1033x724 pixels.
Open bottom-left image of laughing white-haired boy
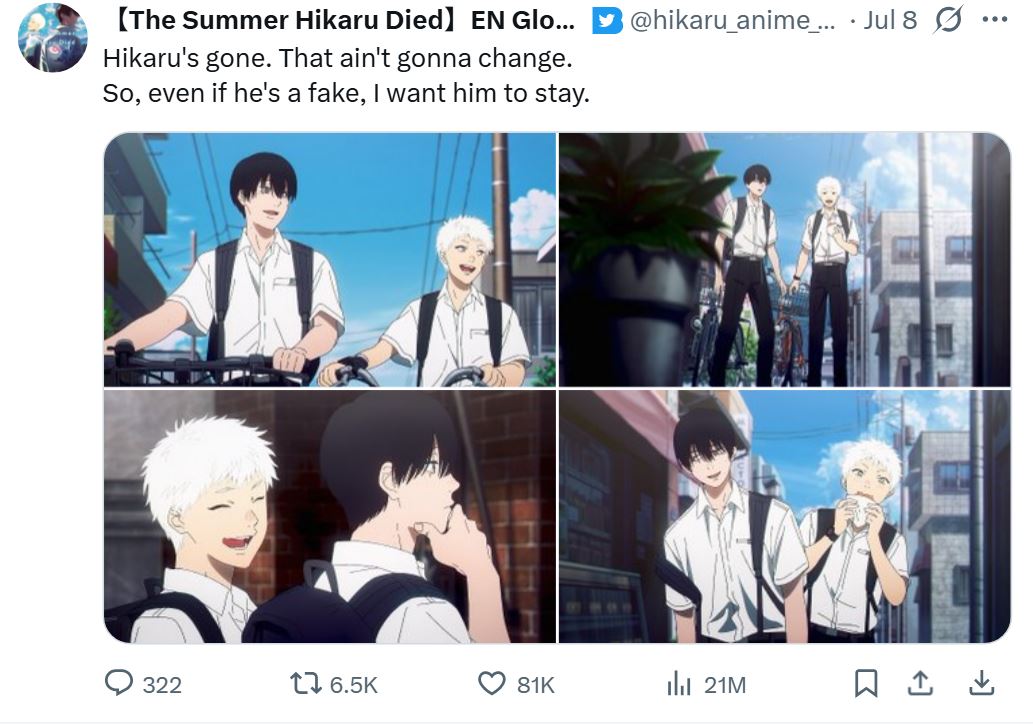(330, 516)
